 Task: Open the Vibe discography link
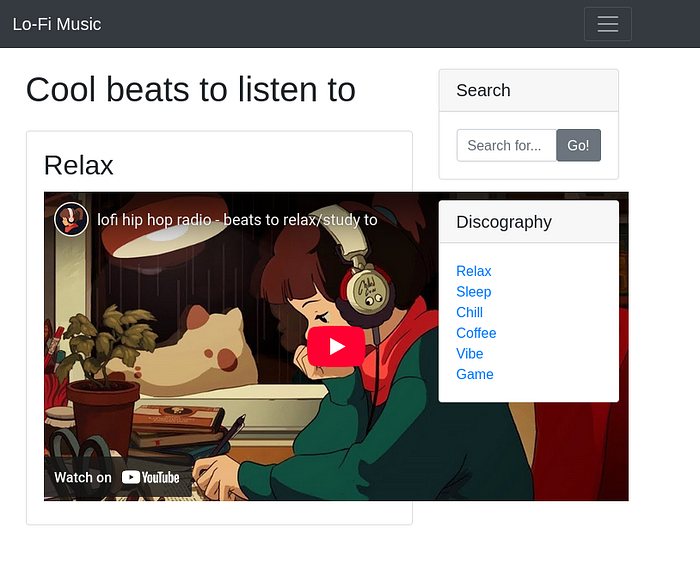469,353
